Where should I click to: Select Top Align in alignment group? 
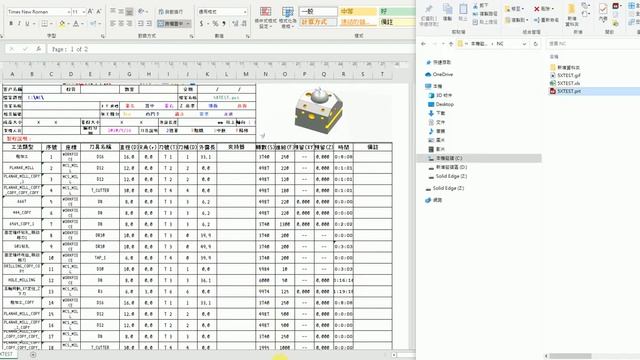[113, 12]
